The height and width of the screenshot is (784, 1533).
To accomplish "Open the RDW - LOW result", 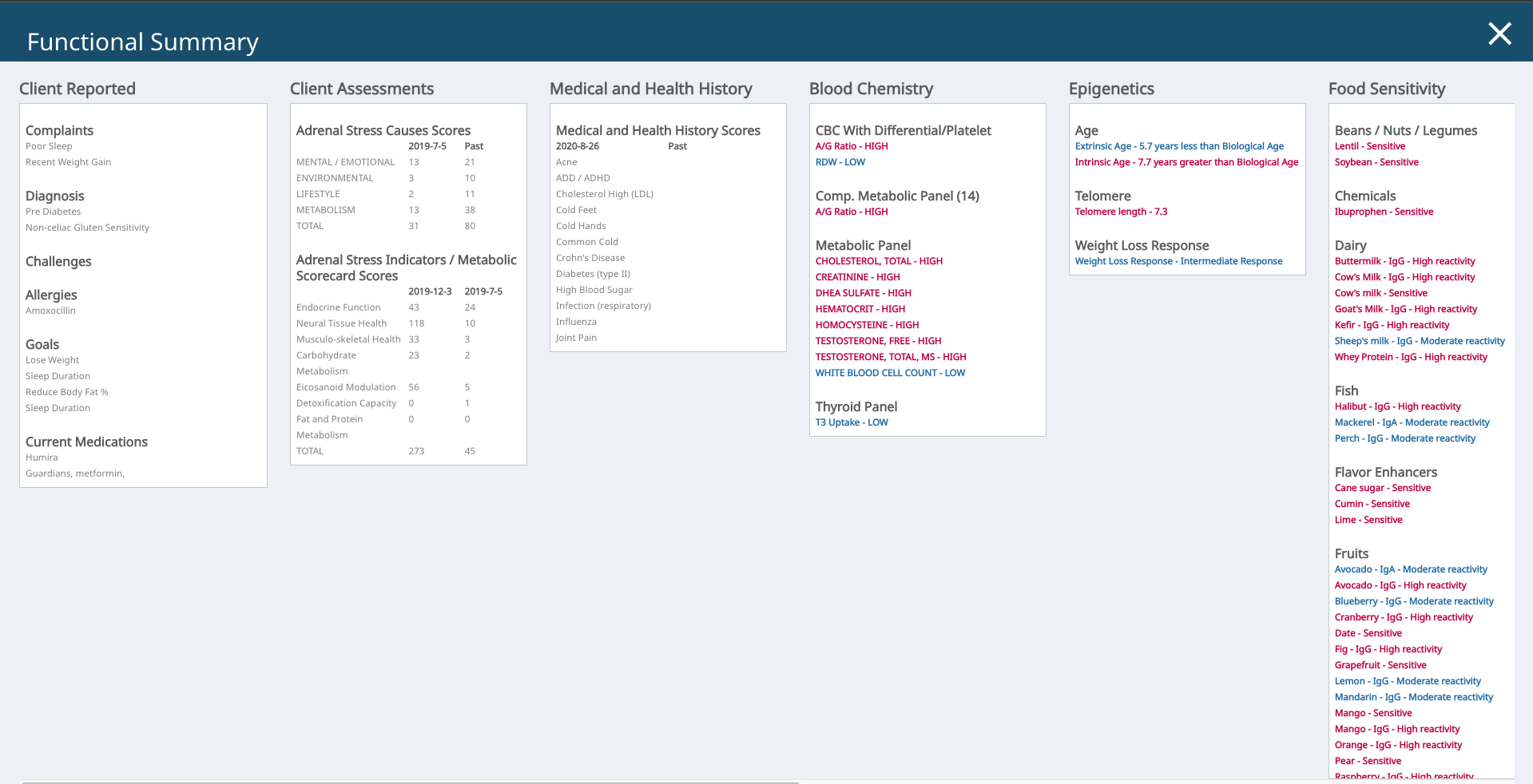I will (840, 162).
